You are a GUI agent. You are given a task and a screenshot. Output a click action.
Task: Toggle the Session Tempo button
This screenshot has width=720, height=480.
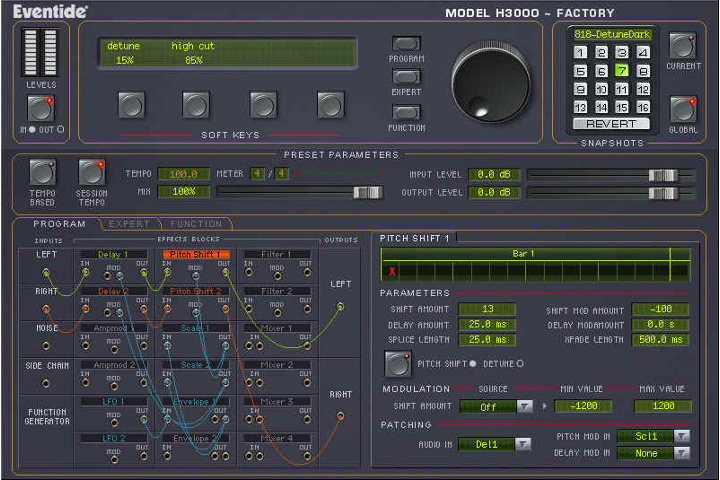[91, 172]
